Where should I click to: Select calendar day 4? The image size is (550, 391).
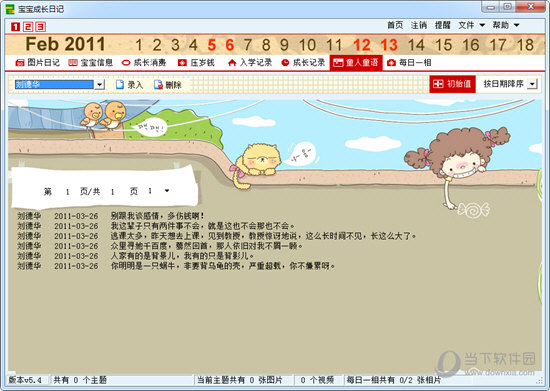tap(193, 45)
